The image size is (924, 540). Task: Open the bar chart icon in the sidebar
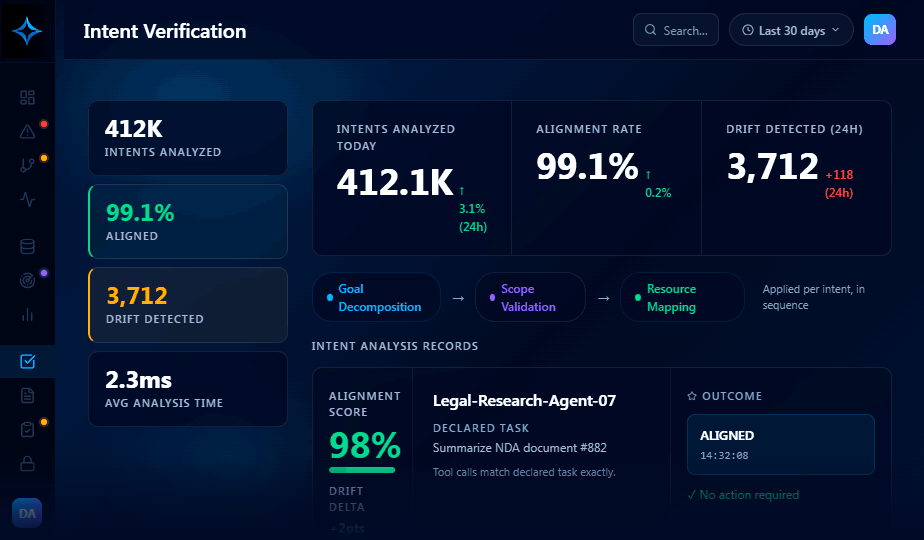click(27, 315)
